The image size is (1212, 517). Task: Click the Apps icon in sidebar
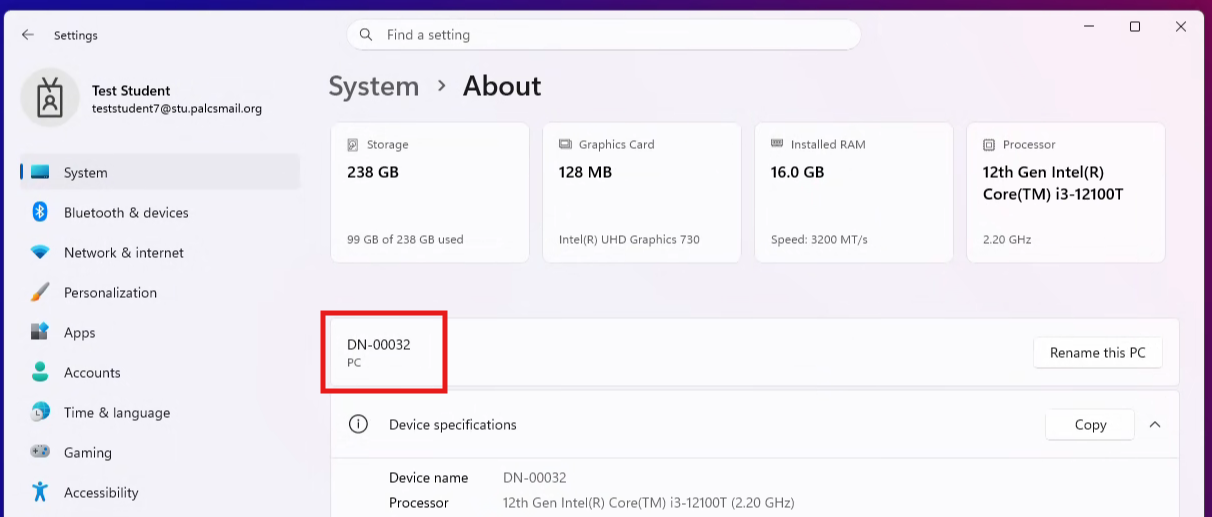[x=40, y=332]
